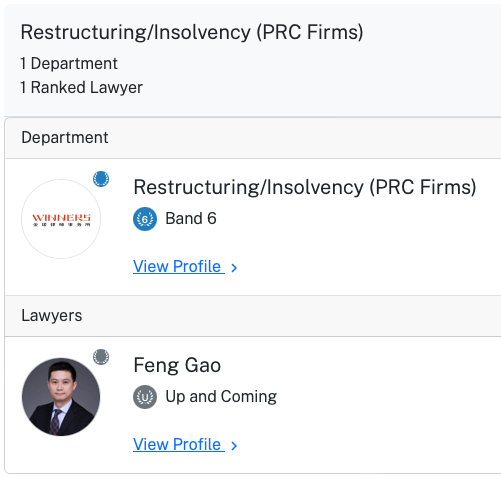This screenshot has height=479, width=501.
Task: Click the Up and Coming ranking label
Action: pos(221,397)
